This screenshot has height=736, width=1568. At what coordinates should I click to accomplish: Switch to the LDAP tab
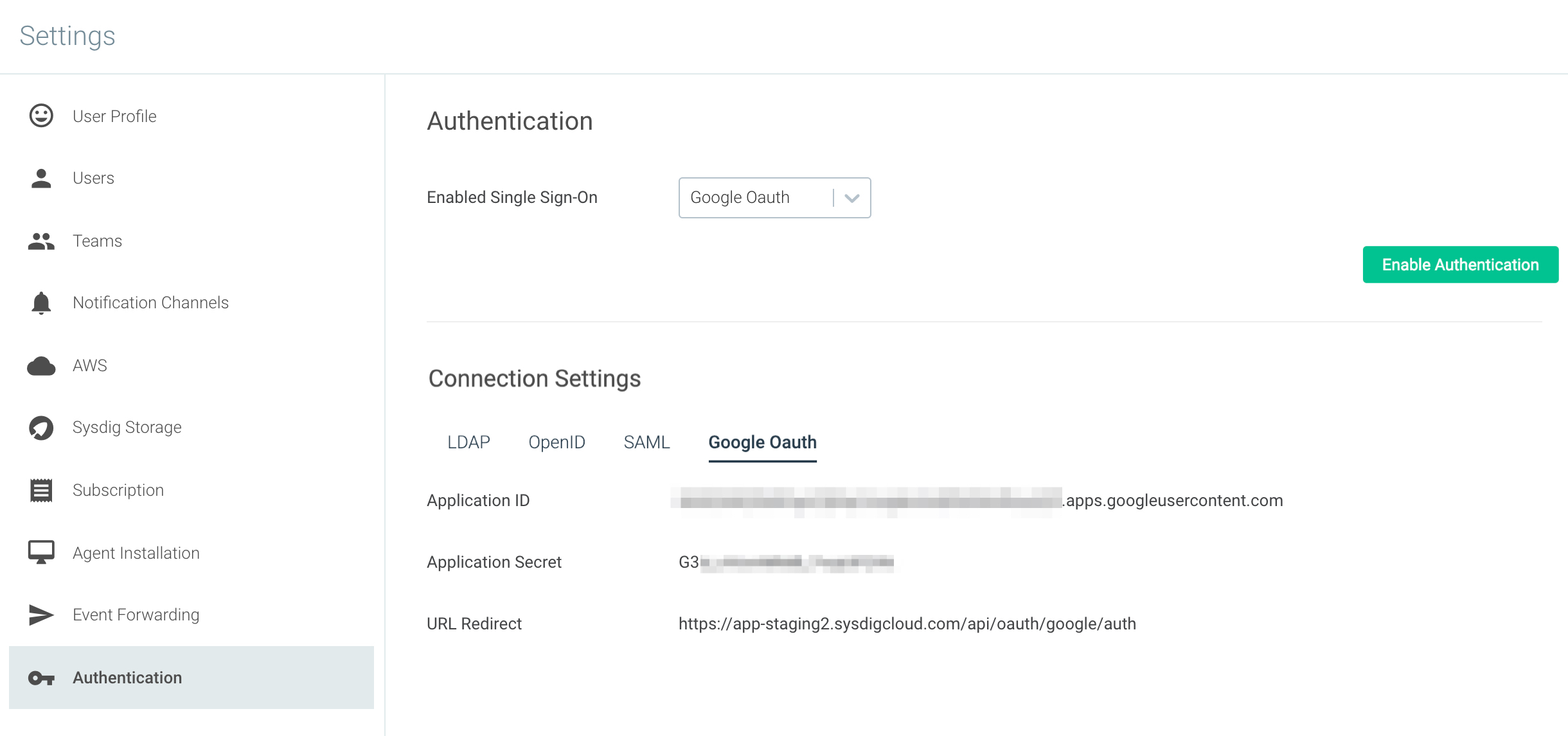468,442
